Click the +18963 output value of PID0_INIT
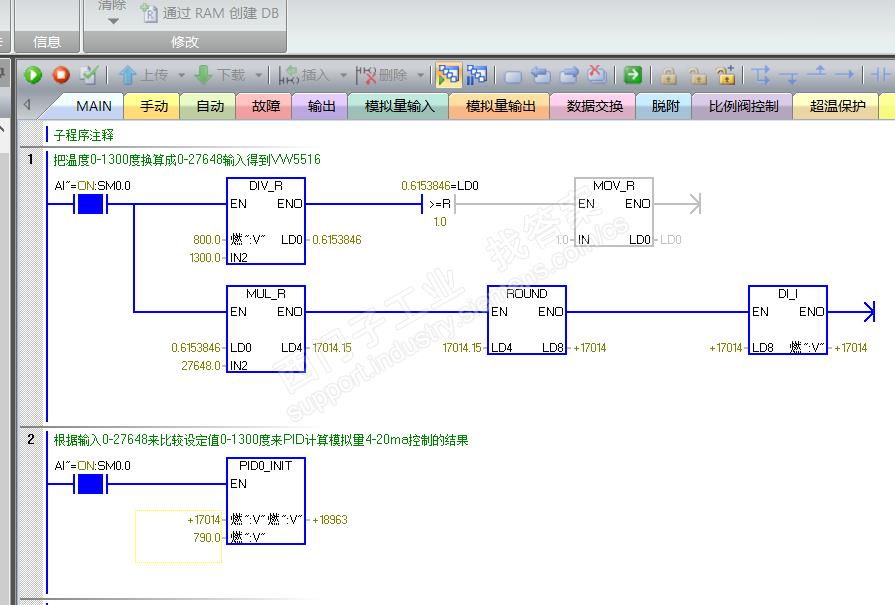Image resolution: width=895 pixels, height=605 pixels. click(329, 520)
